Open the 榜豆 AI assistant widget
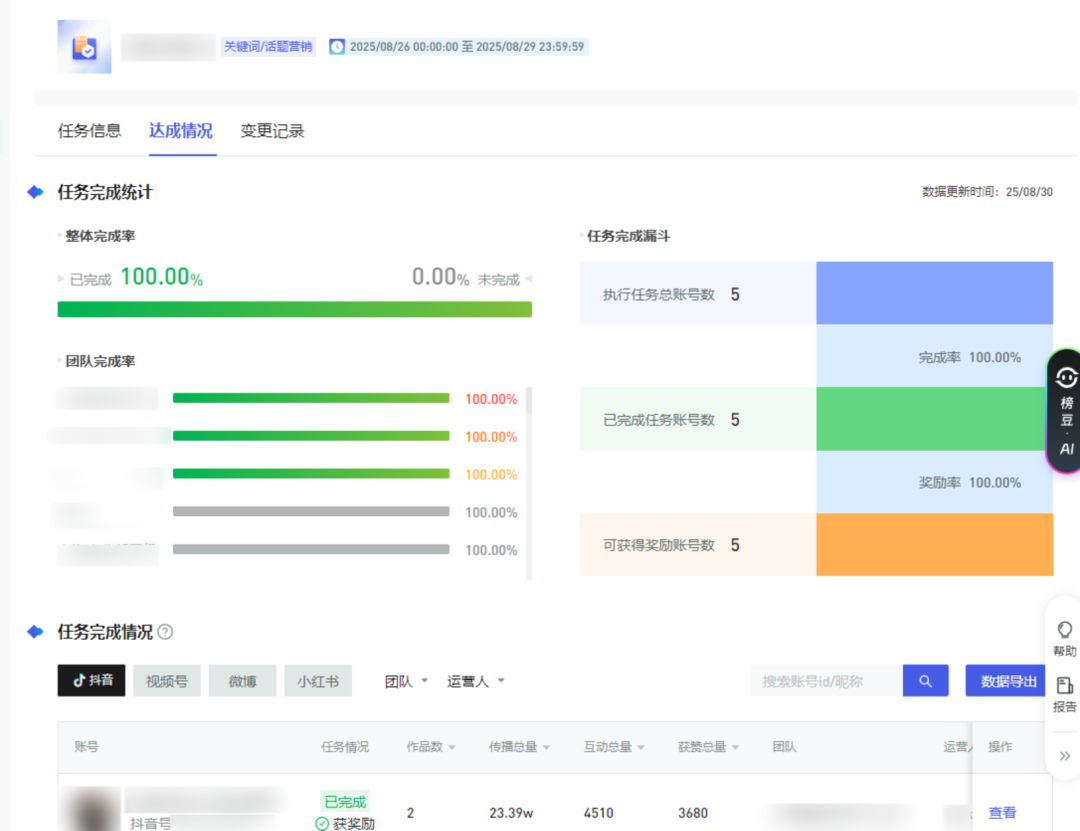Image resolution: width=1080 pixels, height=831 pixels. [1066, 411]
